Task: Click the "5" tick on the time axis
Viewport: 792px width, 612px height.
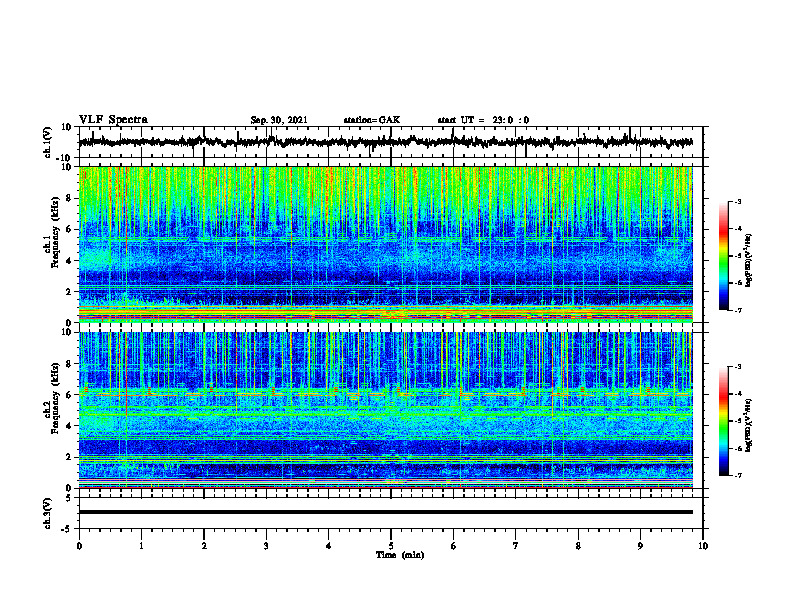Action: coord(391,546)
